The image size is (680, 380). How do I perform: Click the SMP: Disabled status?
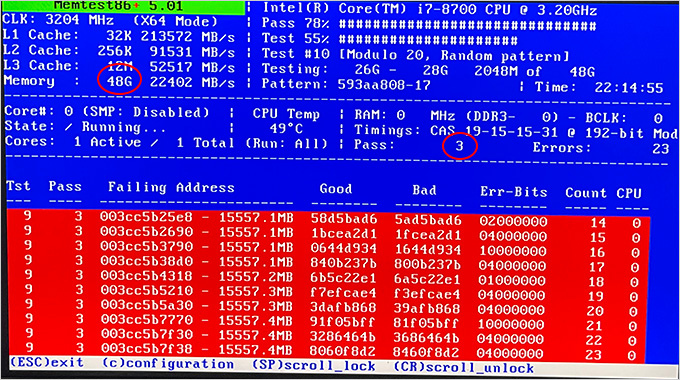(x=145, y=112)
